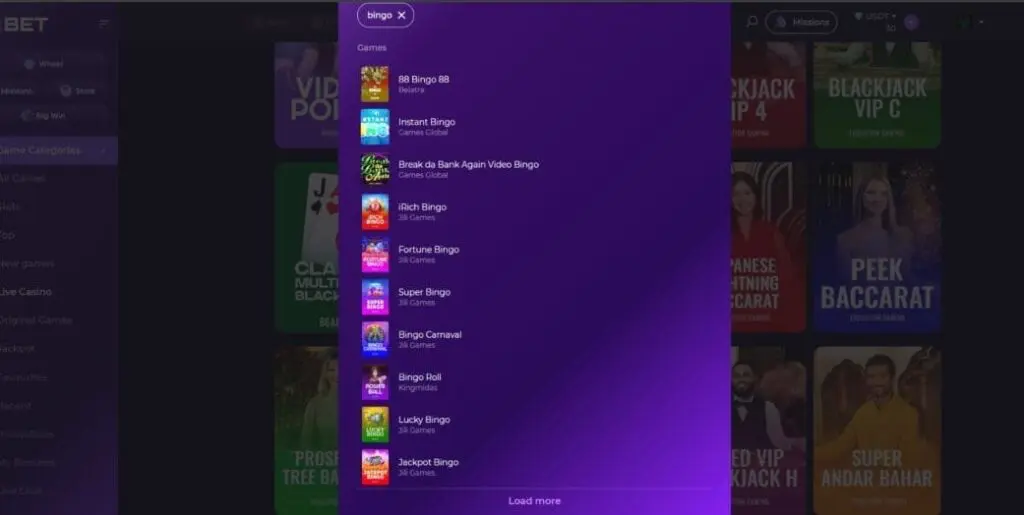Open the Super Bingo game icon

click(x=374, y=297)
